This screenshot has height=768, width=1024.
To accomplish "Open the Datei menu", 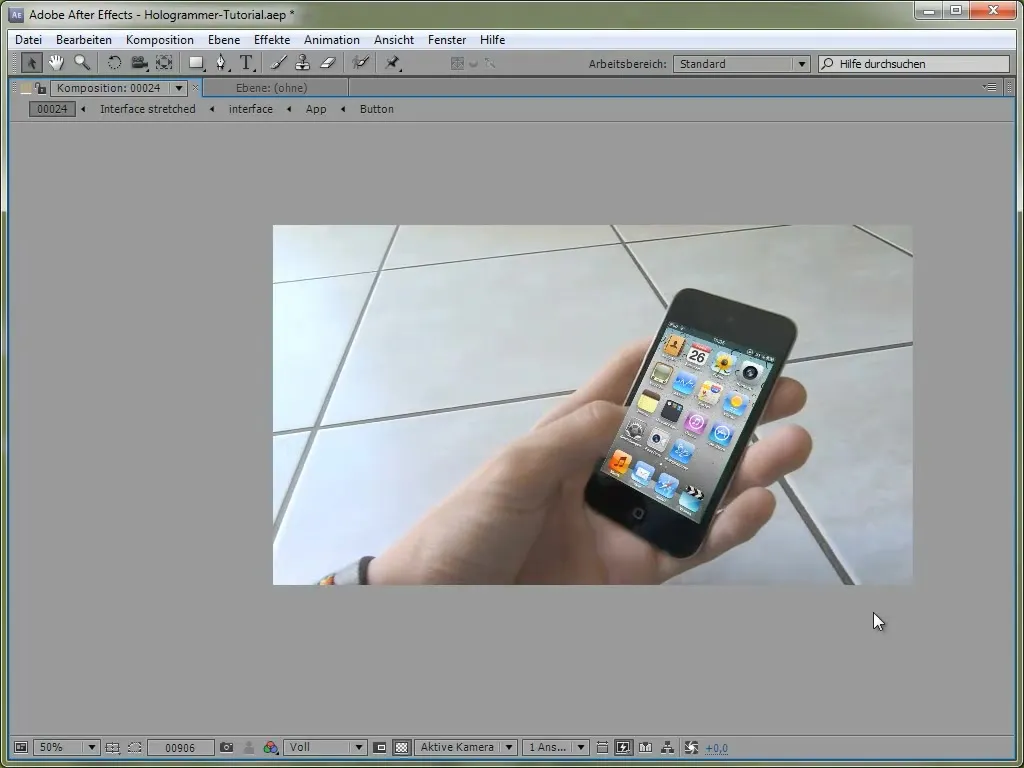I will pyautogui.click(x=28, y=40).
